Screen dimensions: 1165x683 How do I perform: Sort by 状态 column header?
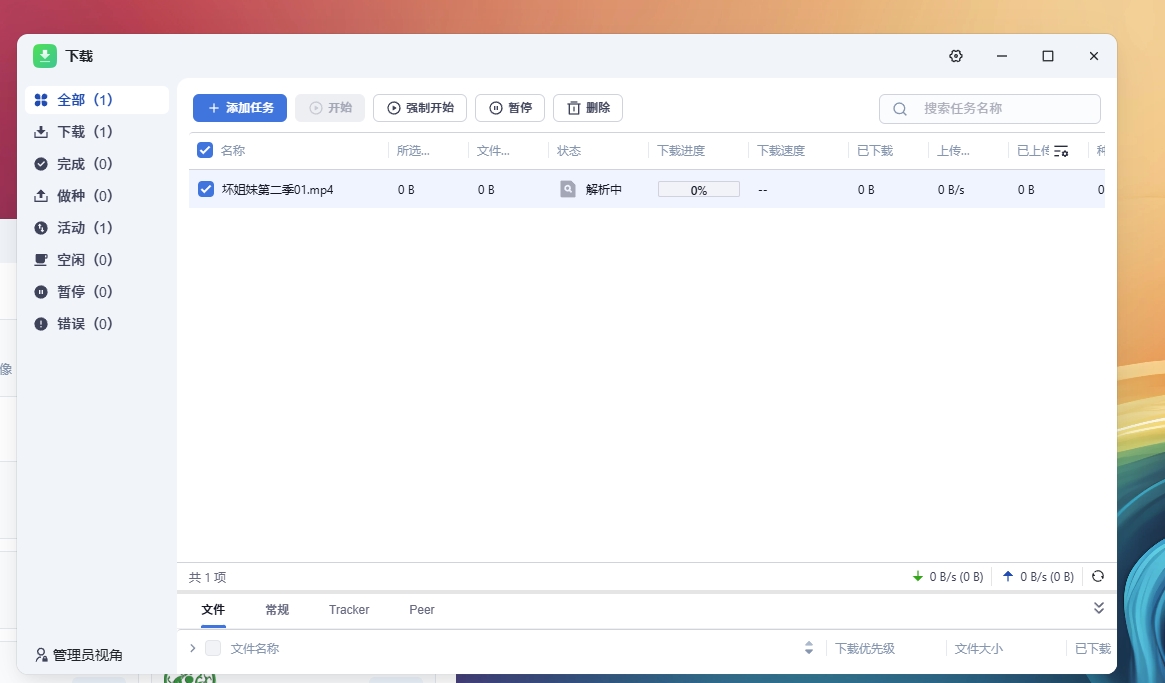pyautogui.click(x=569, y=151)
